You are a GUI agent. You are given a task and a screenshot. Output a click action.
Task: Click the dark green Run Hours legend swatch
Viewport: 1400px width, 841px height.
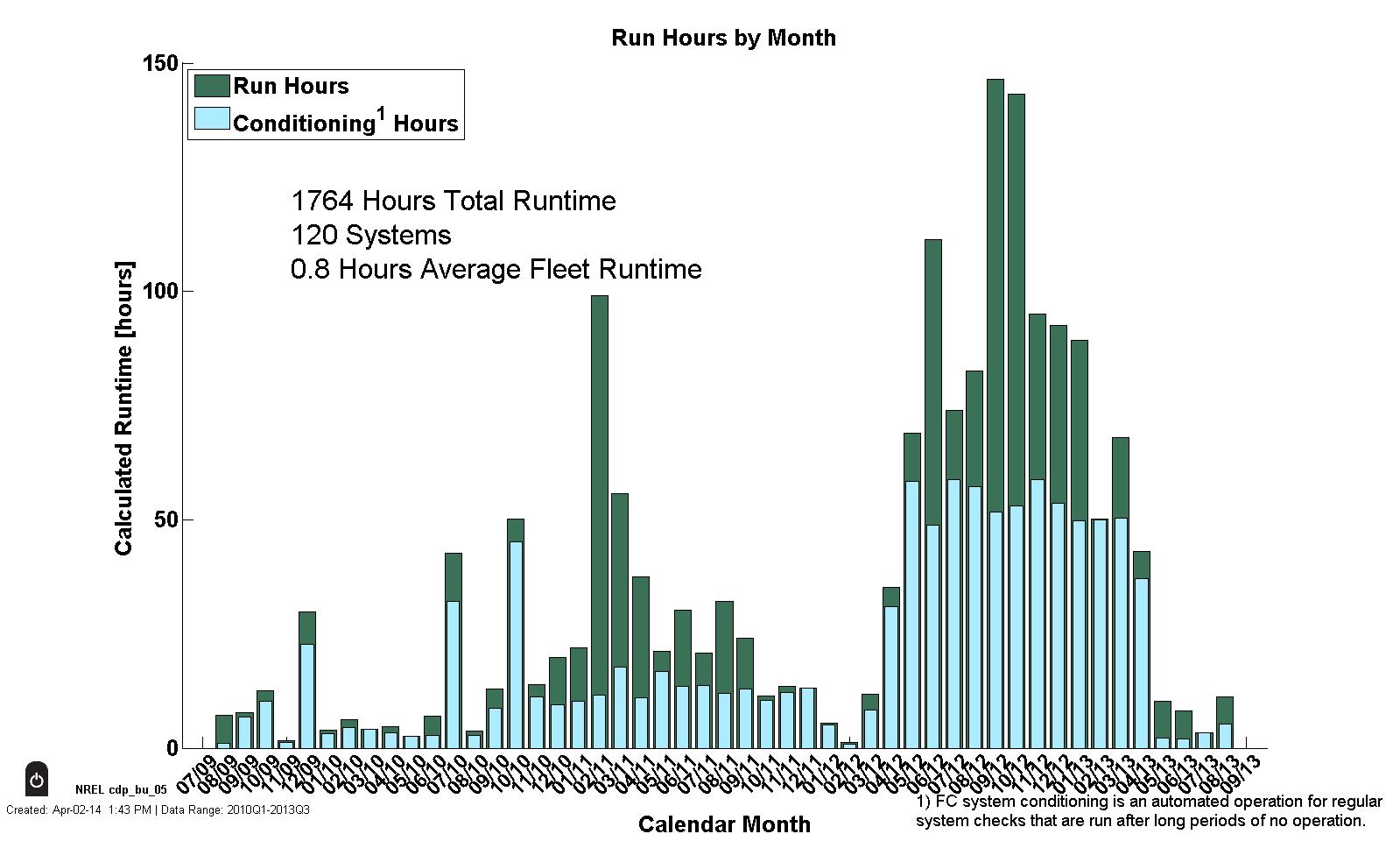(211, 86)
